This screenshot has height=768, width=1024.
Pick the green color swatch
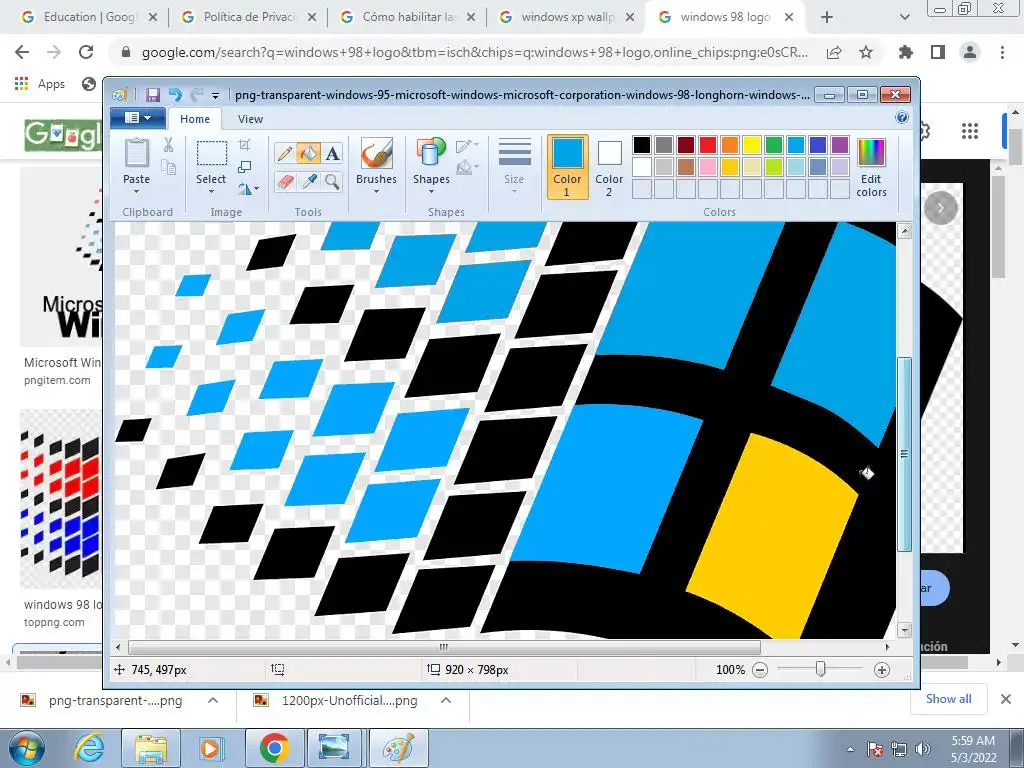point(774,145)
